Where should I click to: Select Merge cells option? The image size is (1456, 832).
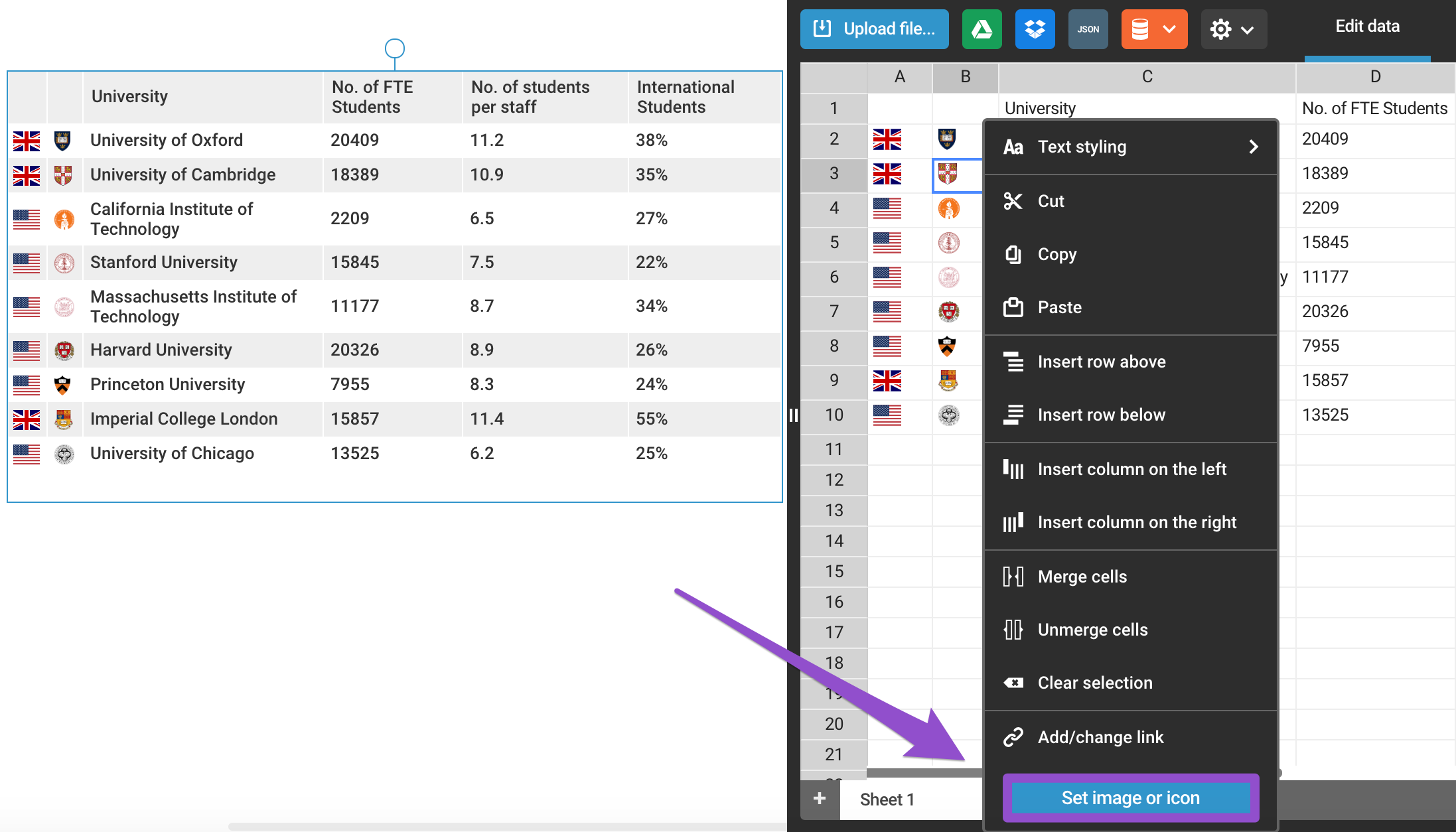tap(1131, 577)
